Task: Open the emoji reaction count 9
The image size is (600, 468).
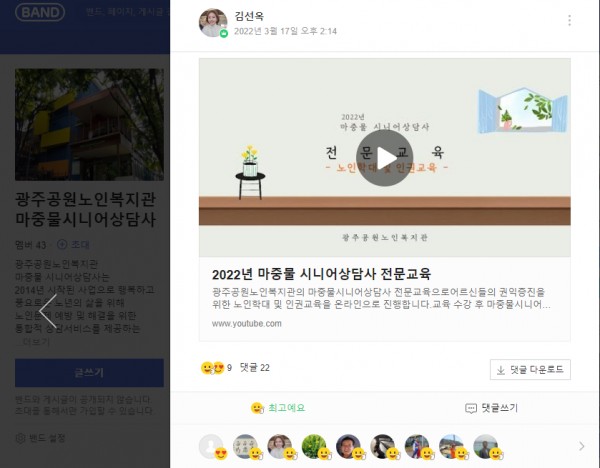Action: click(216, 368)
